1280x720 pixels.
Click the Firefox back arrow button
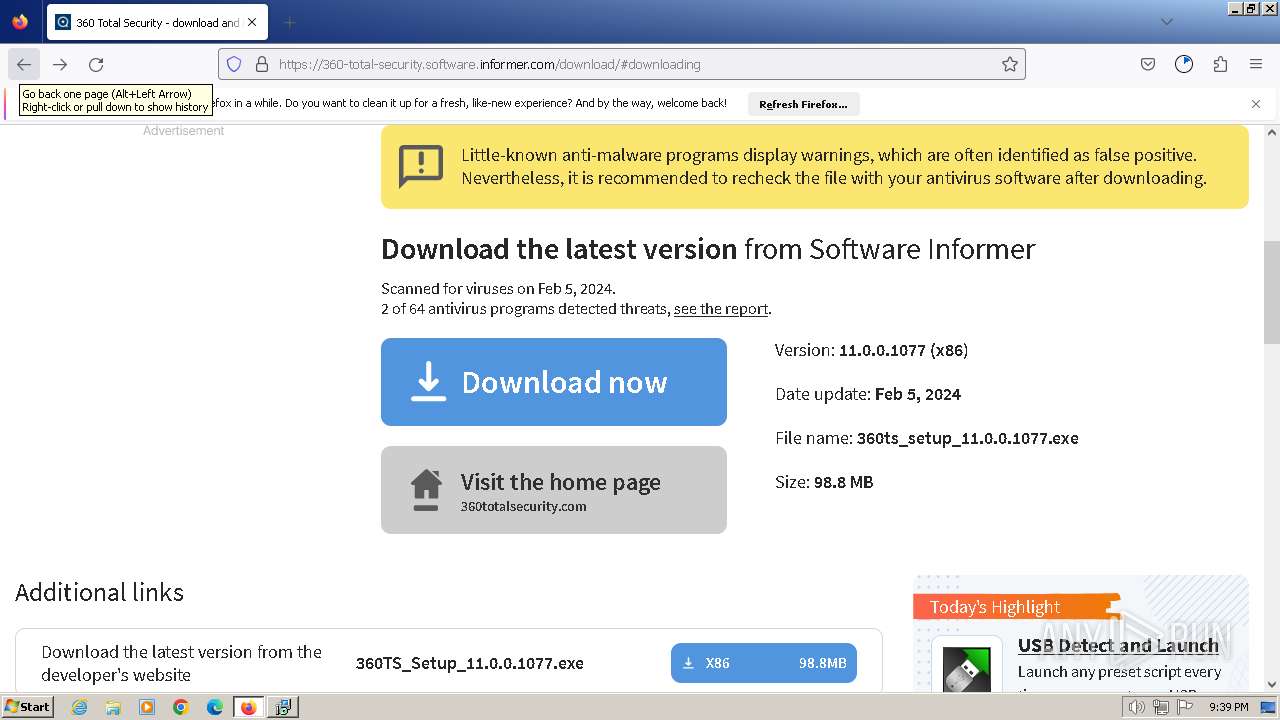(x=24, y=64)
